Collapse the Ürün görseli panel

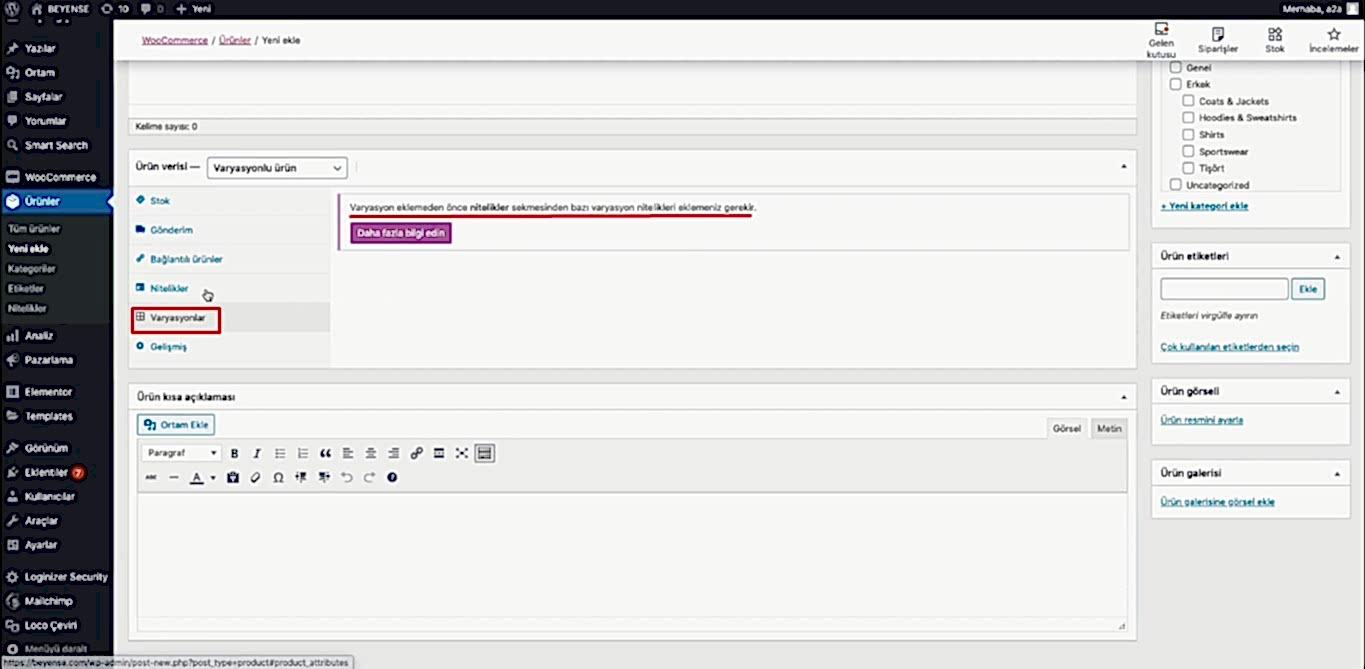click(1337, 392)
